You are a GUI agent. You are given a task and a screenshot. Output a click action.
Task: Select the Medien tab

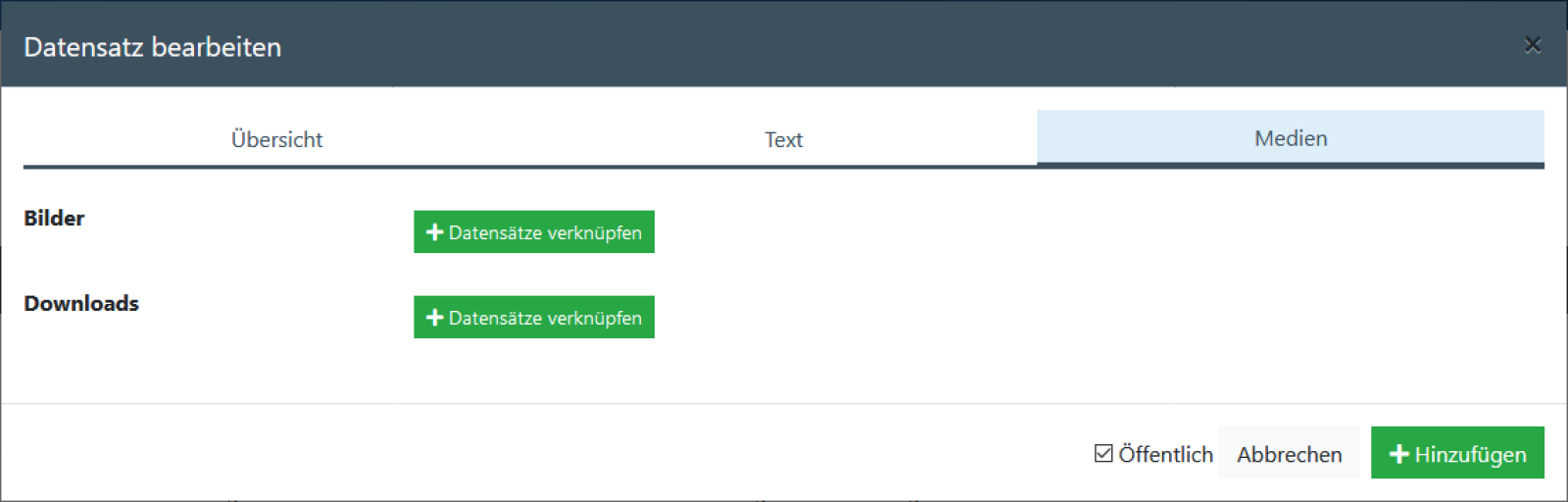pyautogui.click(x=1290, y=138)
